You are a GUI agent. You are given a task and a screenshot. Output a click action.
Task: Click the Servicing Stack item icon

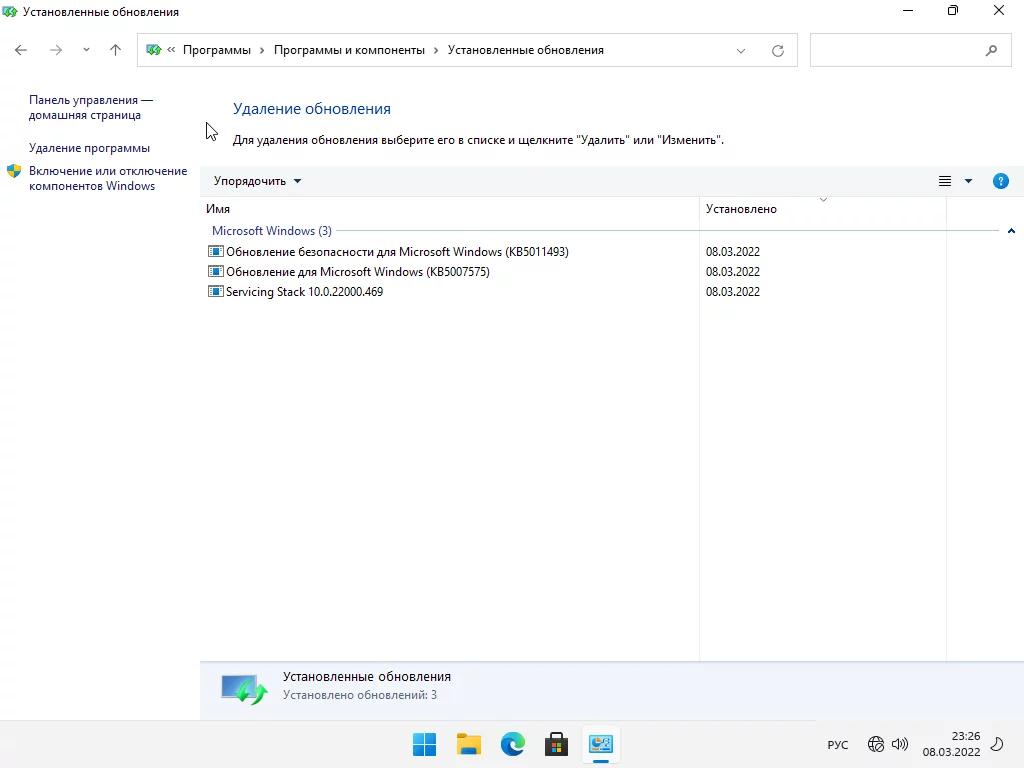tap(216, 292)
